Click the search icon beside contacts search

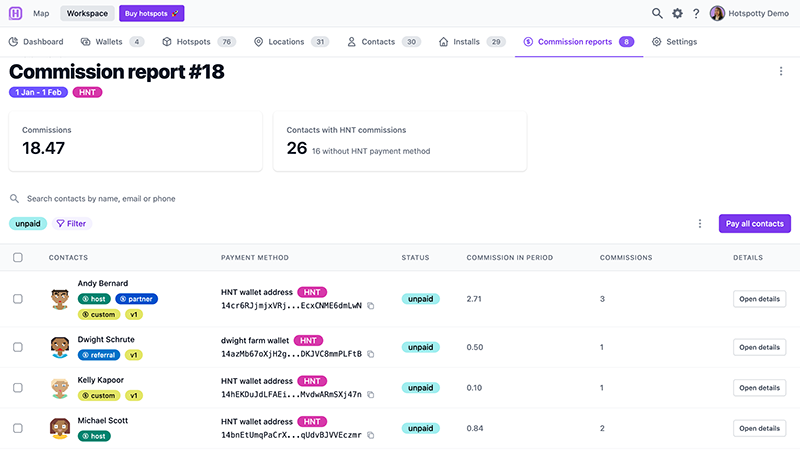coord(14,198)
